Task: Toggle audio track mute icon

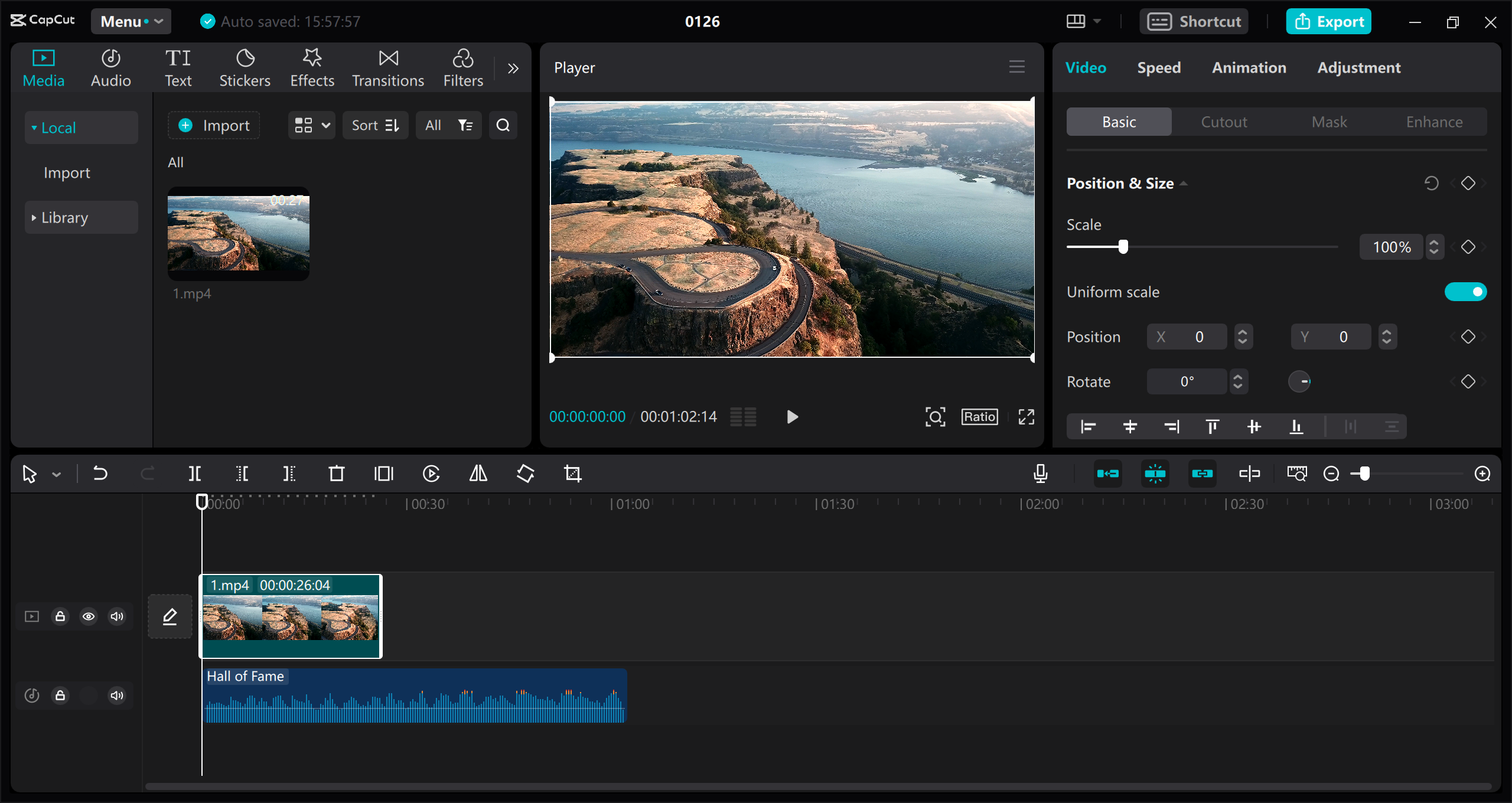Action: pyautogui.click(x=117, y=696)
